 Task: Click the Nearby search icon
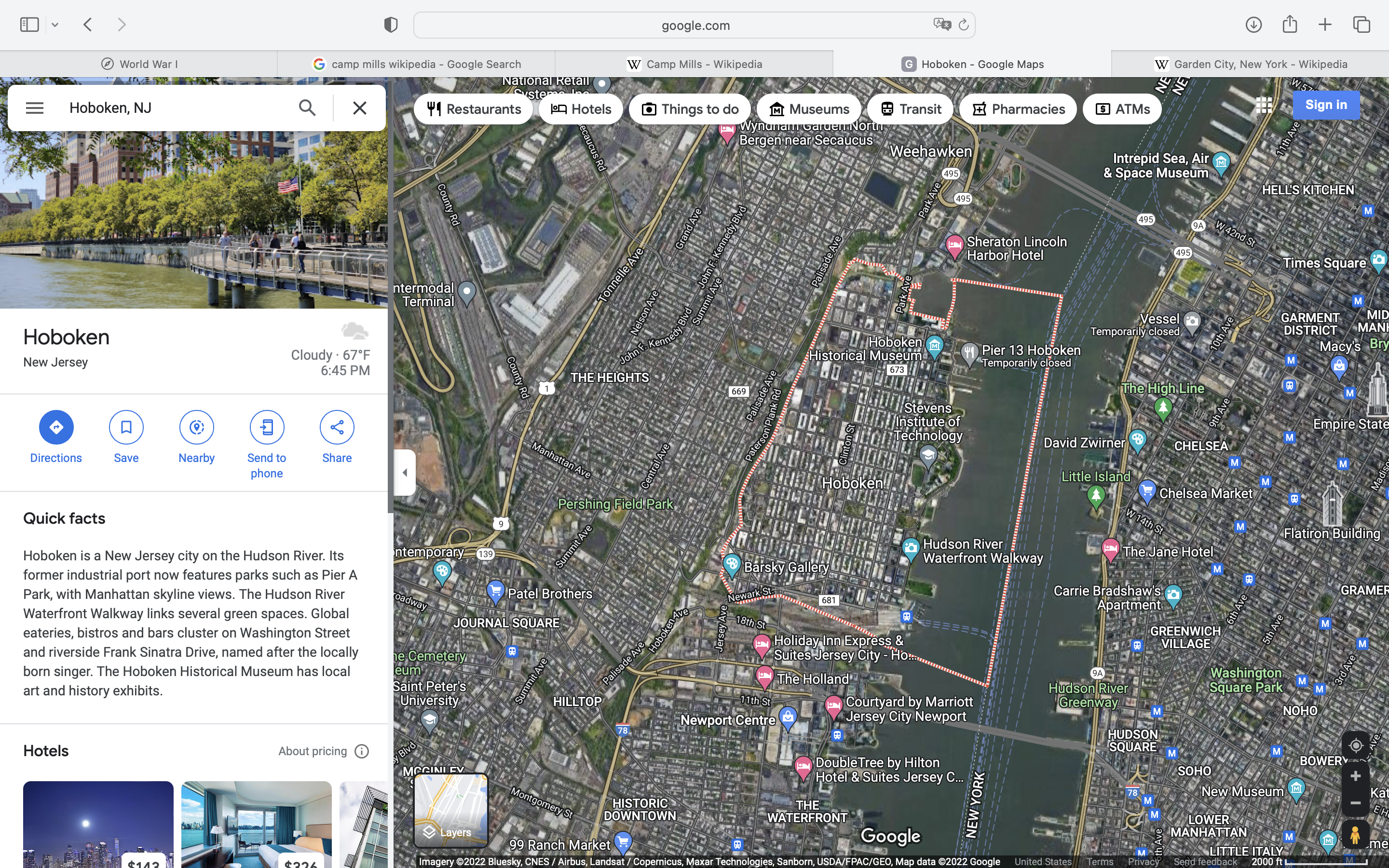[196, 427]
